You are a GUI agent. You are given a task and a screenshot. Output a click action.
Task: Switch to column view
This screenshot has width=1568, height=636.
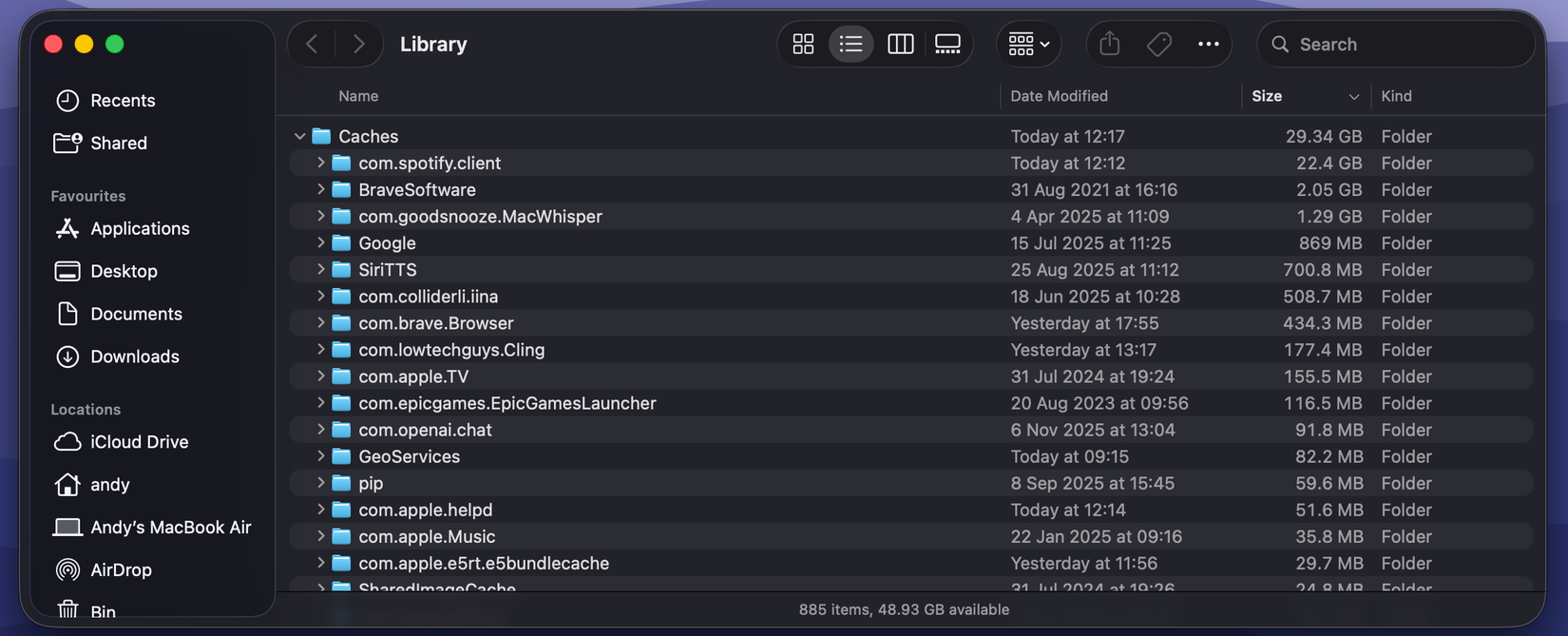[x=900, y=44]
